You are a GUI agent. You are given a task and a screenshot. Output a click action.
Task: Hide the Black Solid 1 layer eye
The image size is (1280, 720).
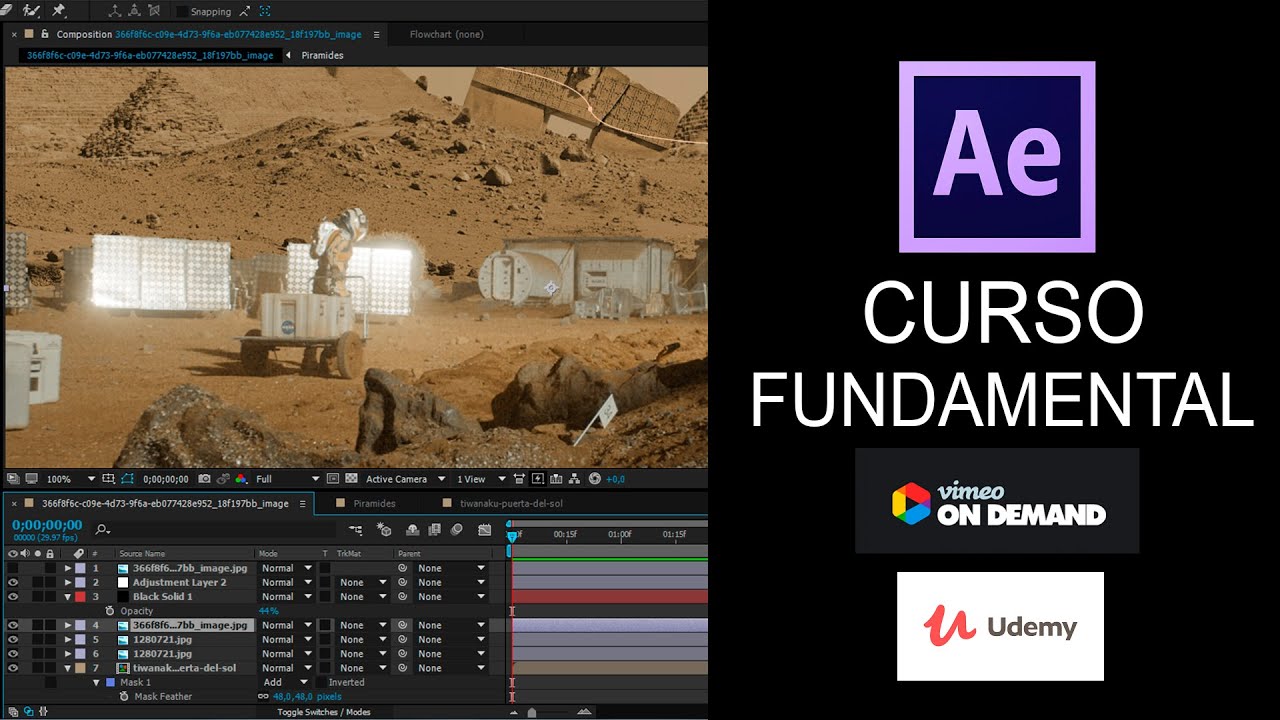pyautogui.click(x=13, y=596)
